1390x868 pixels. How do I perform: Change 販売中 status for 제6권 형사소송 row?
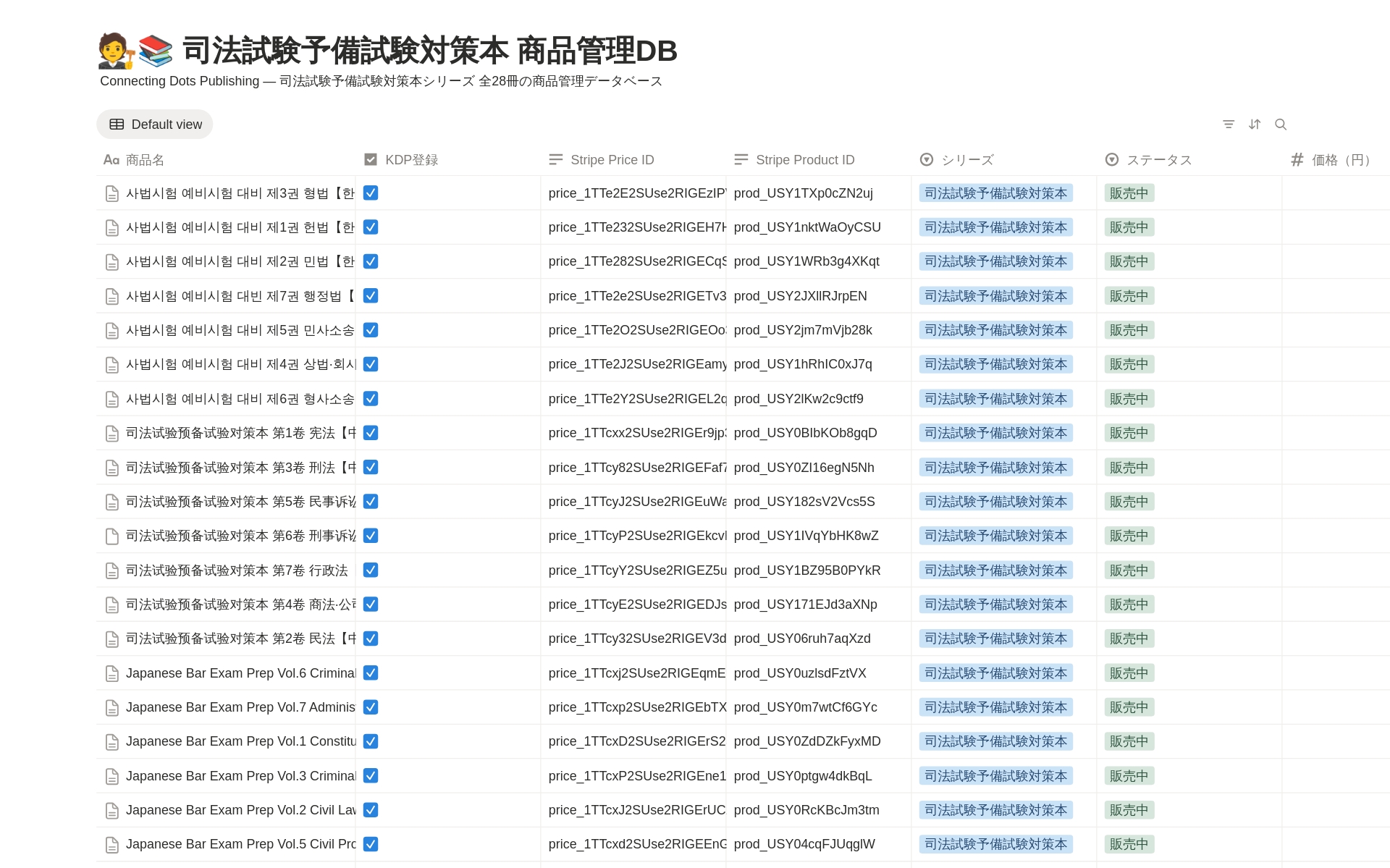(1129, 399)
